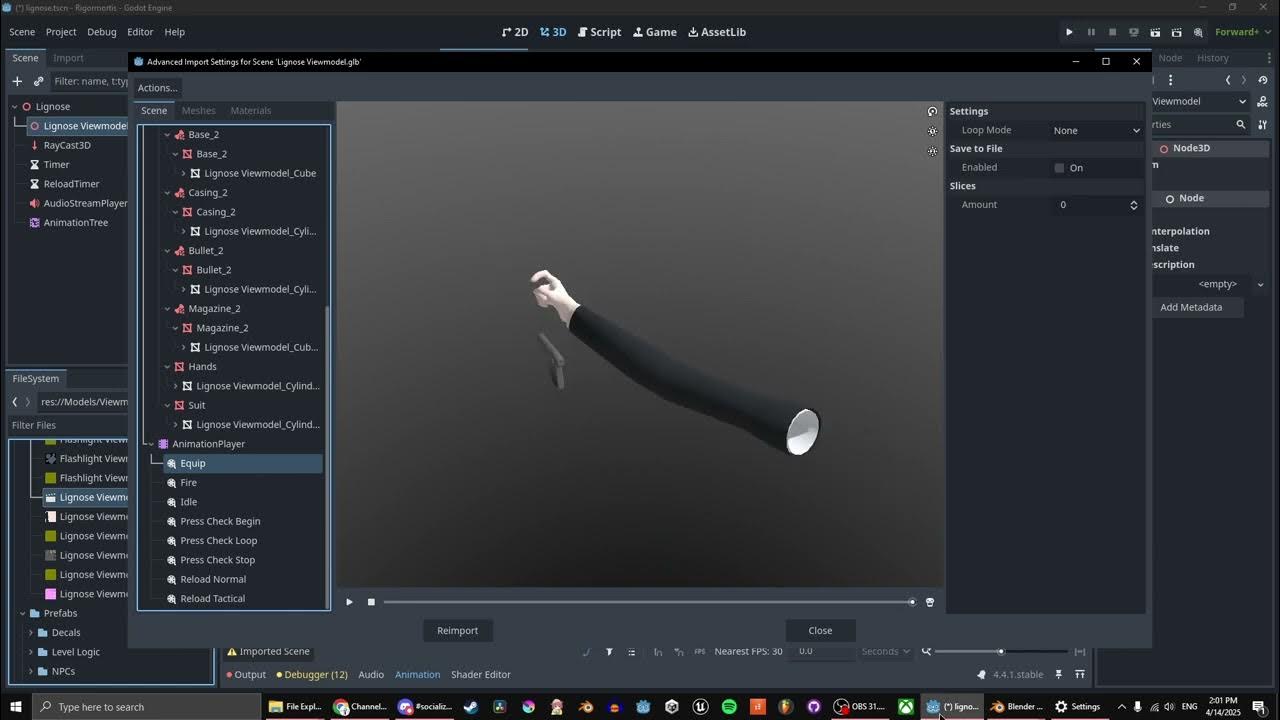Open the Shader Editor bottom panel
Image resolution: width=1280 pixels, height=720 pixels.
[481, 675]
